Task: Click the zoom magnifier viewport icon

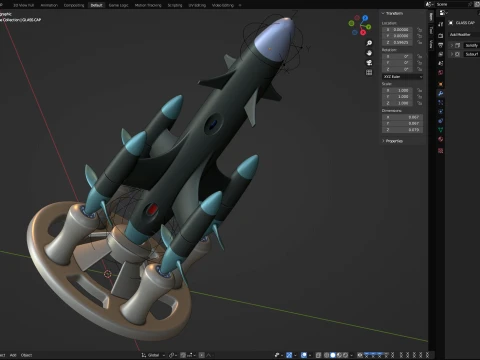Action: 369,43
